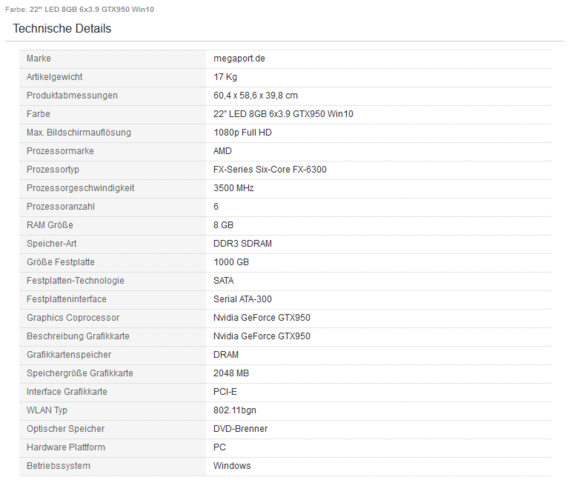Image resolution: width=581 pixels, height=480 pixels.
Task: Select Nvidia GeForce GTX950 in Graphics Coprocessor row
Action: (x=262, y=318)
